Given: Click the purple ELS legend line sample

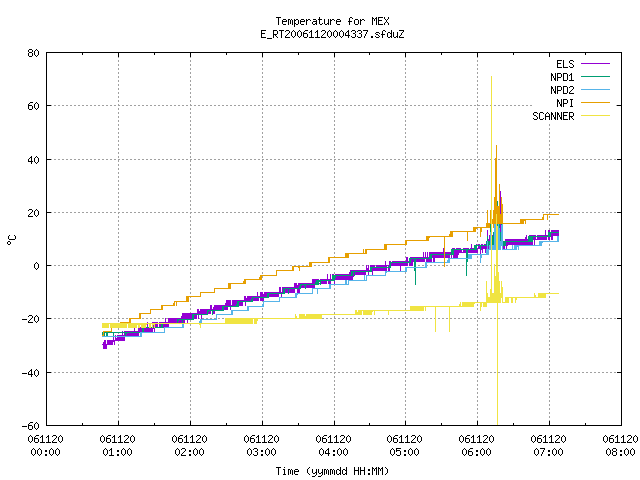Looking at the screenshot, I should pyautogui.click(x=595, y=64).
